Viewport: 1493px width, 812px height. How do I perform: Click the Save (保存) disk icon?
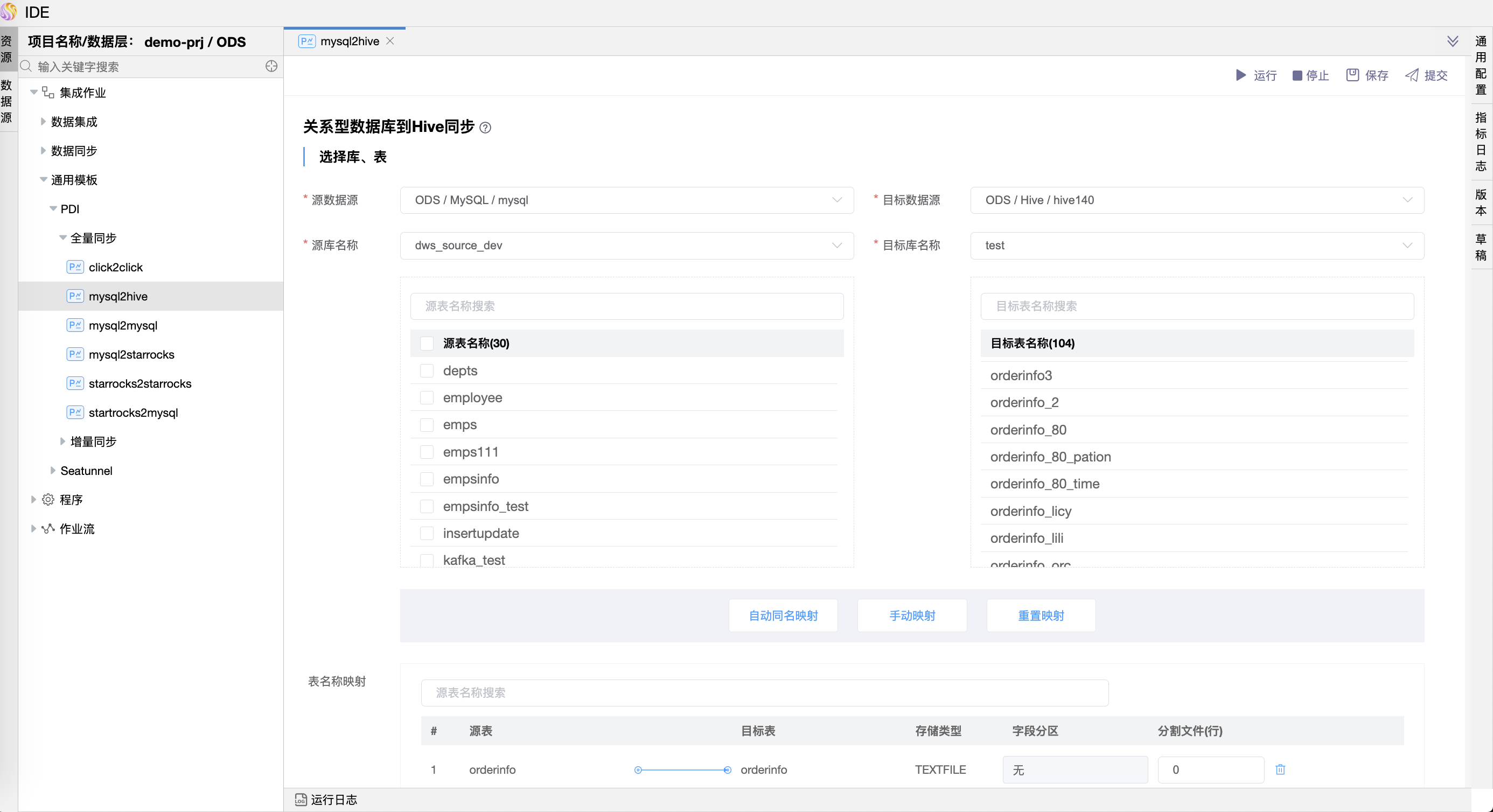pos(1352,75)
